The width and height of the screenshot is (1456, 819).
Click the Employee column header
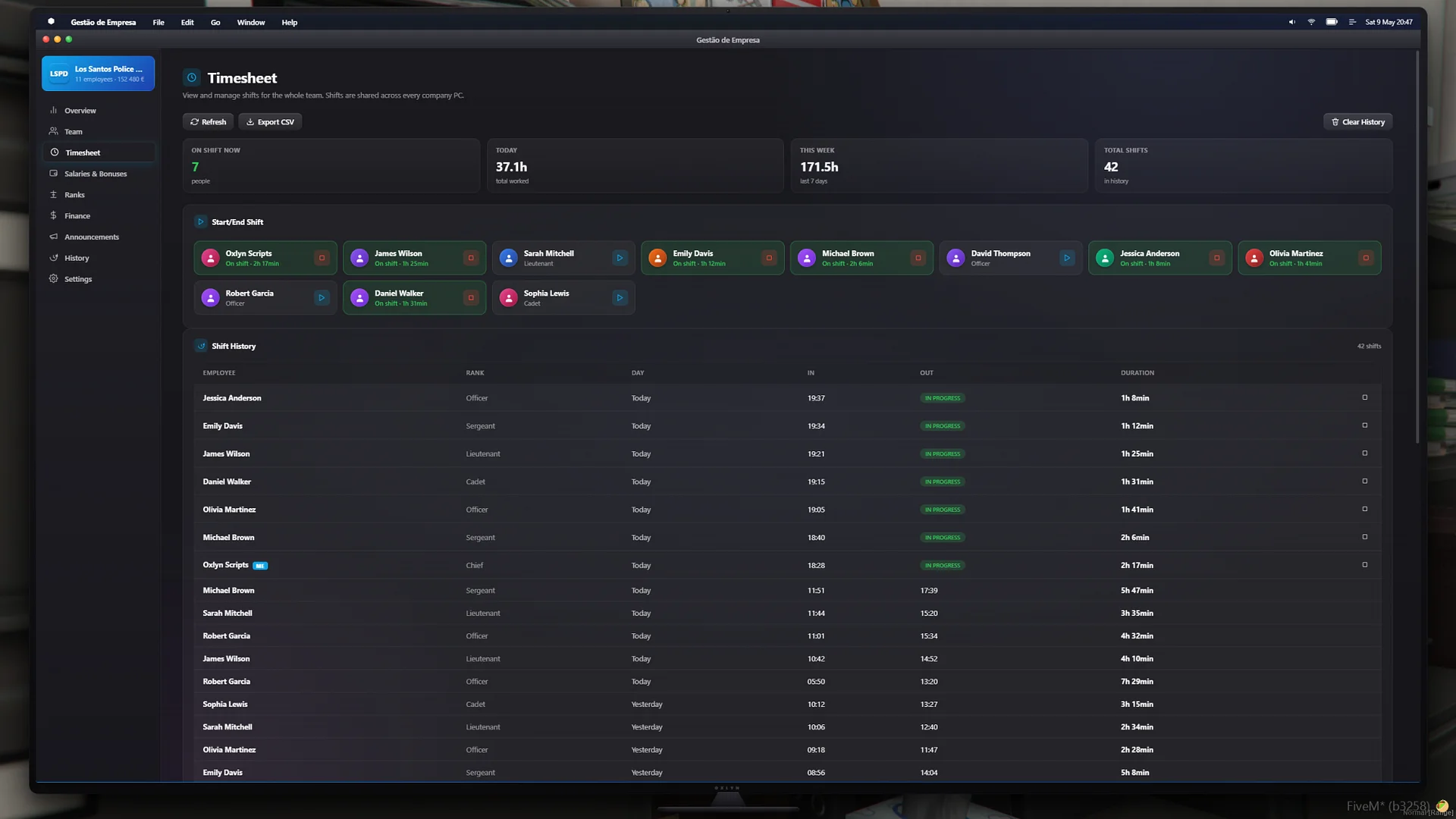click(x=219, y=373)
